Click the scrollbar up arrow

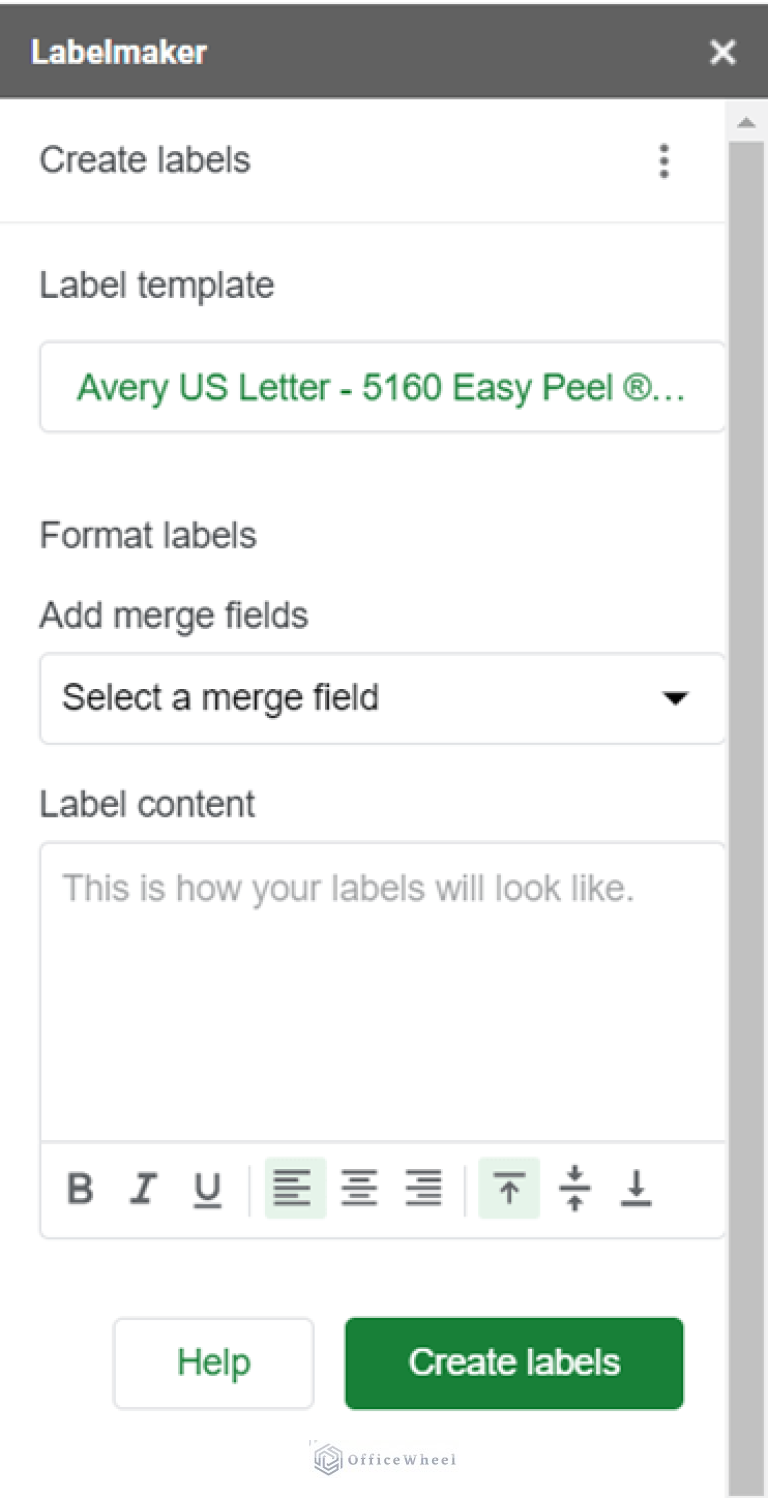(746, 121)
